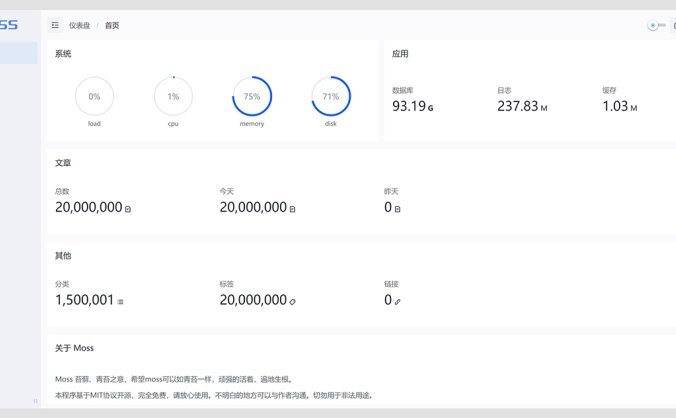Click the memory 75% gauge
Viewport: 676px width, 418px height.
click(252, 96)
